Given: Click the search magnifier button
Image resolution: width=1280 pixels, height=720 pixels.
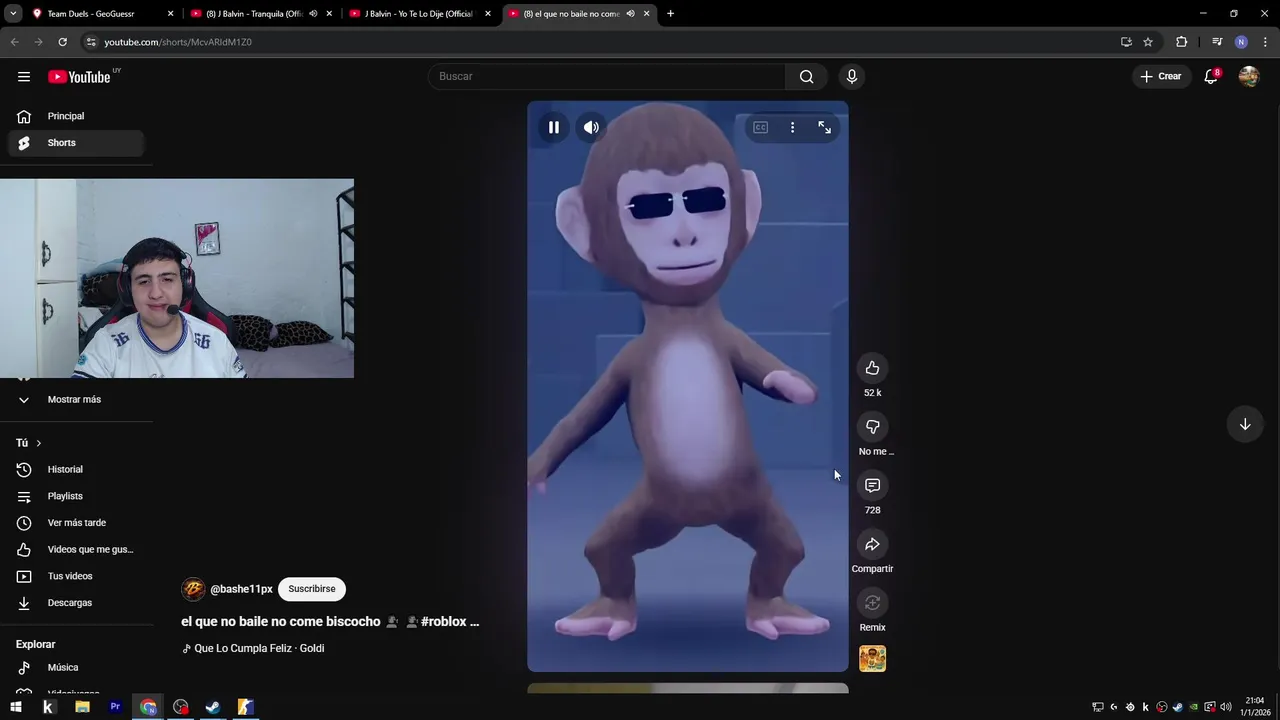Looking at the screenshot, I should pos(806,76).
